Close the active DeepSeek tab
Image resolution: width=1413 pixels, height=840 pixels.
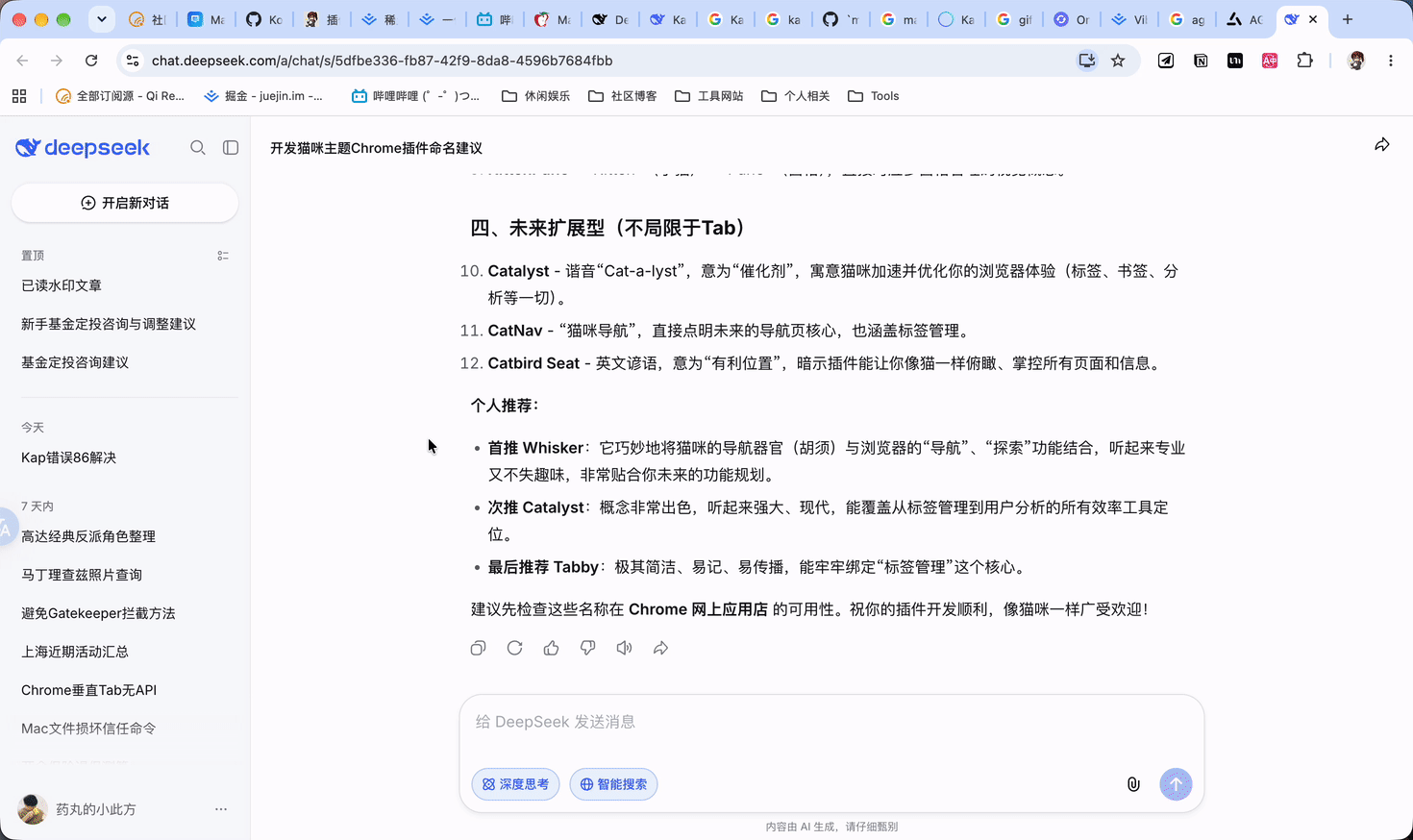(1313, 19)
